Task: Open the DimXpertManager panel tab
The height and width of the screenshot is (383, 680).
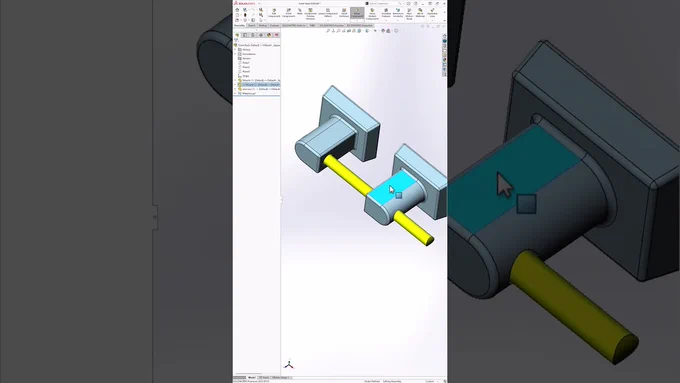Action: click(261, 35)
